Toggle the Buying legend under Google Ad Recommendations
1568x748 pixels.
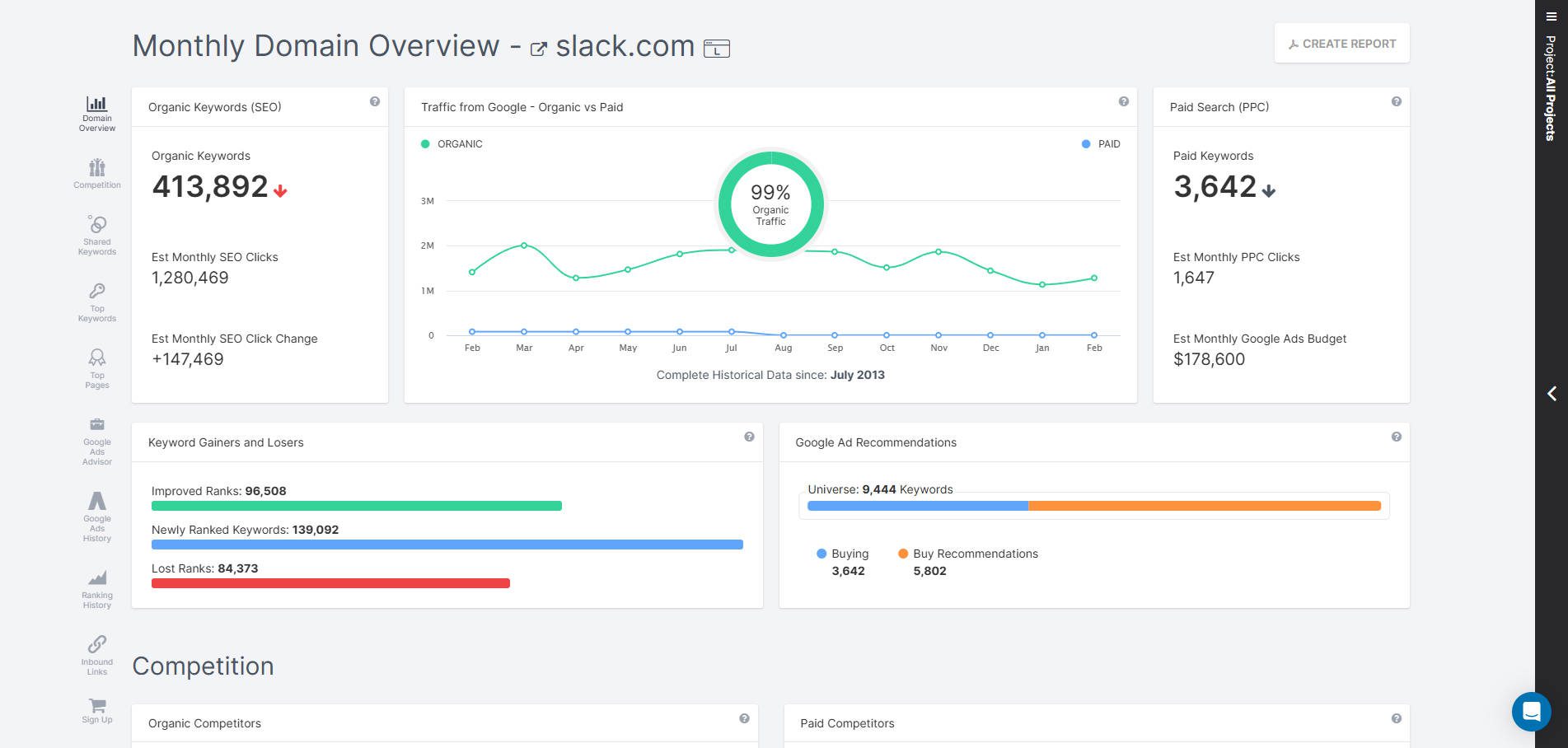coord(842,554)
